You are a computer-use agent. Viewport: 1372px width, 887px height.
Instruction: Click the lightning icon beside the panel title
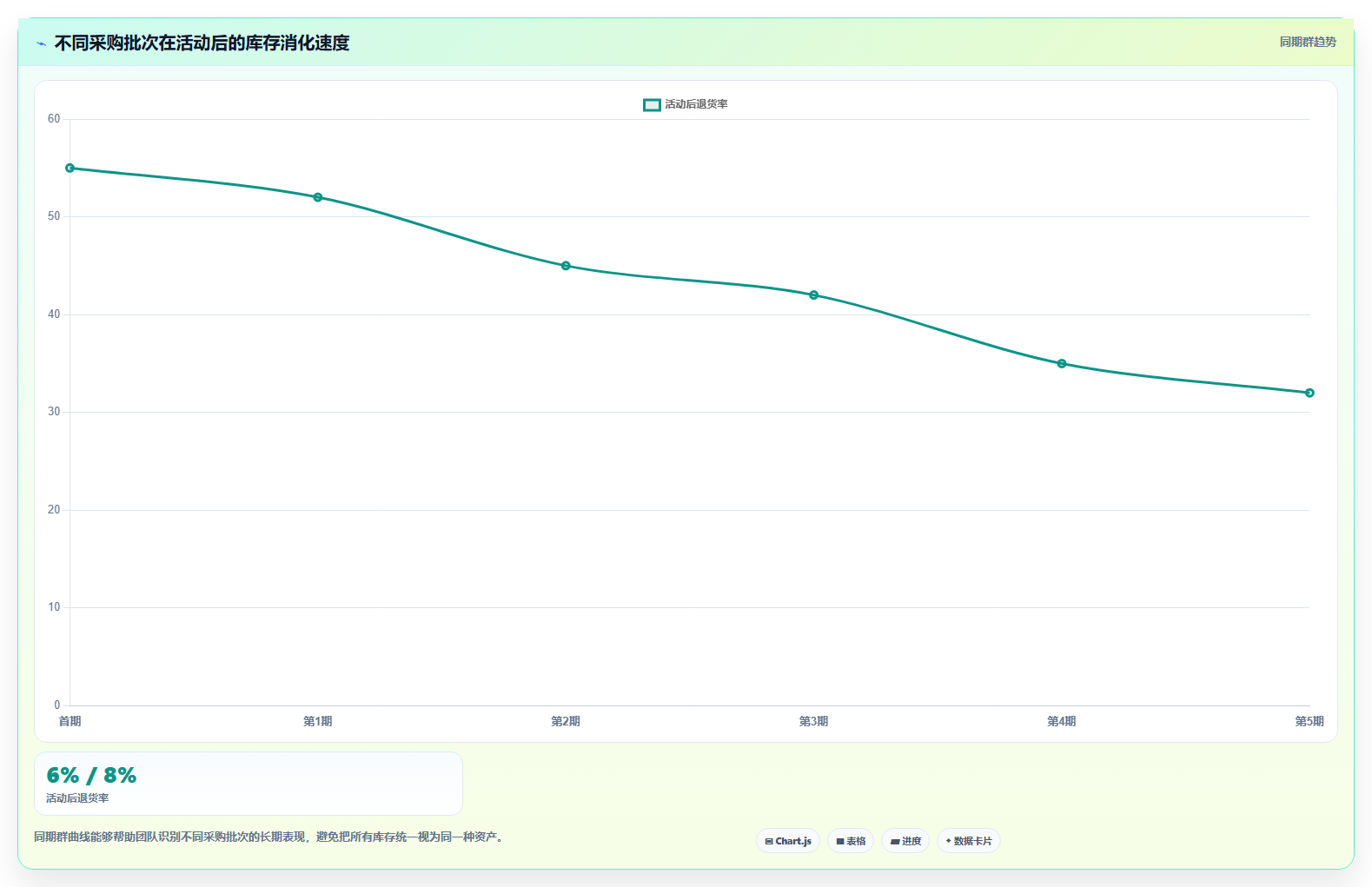click(x=42, y=43)
